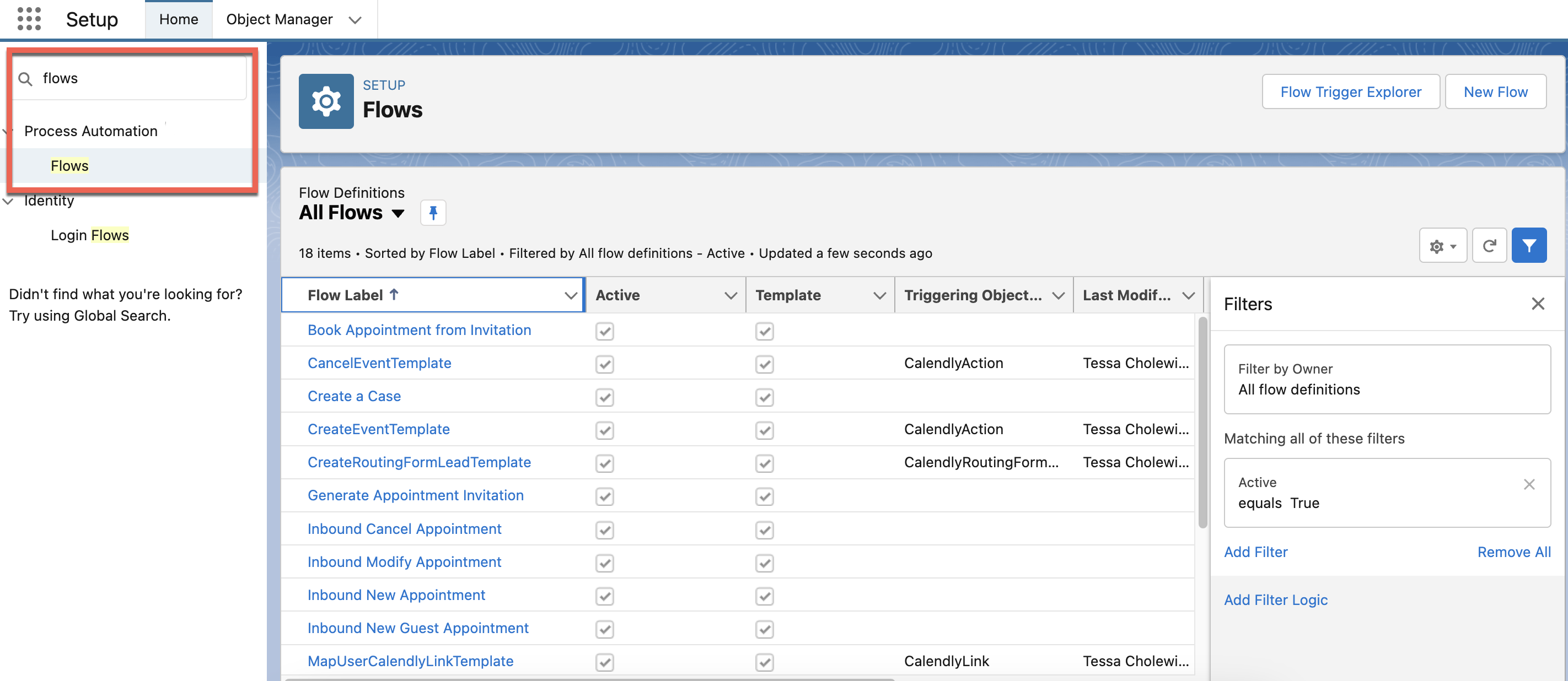This screenshot has width=1568, height=681.
Task: Toggle Active checkbox for Book Appointment from Invitation
Action: click(604, 331)
